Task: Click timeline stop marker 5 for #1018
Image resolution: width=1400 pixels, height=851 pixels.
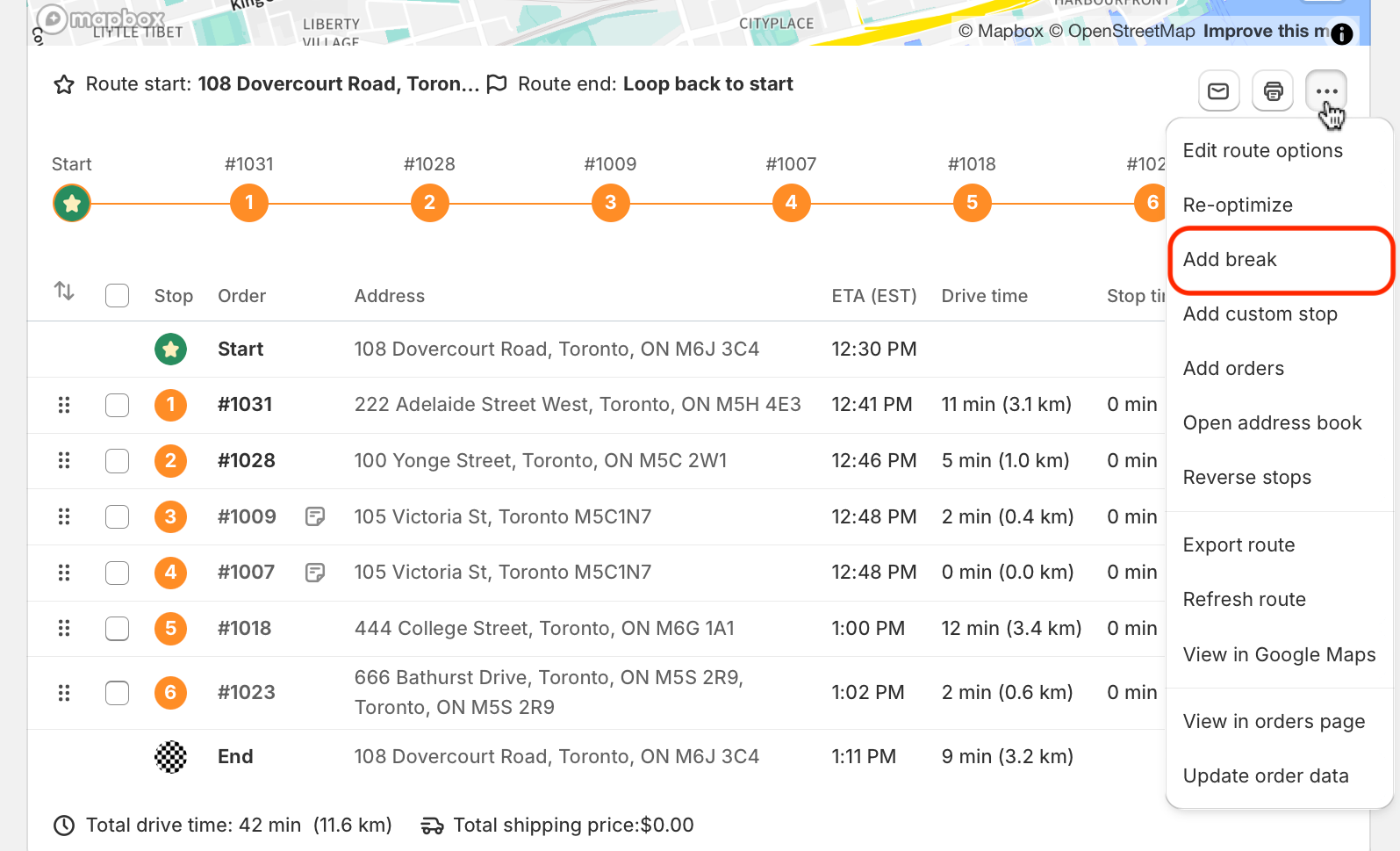Action: (x=973, y=203)
